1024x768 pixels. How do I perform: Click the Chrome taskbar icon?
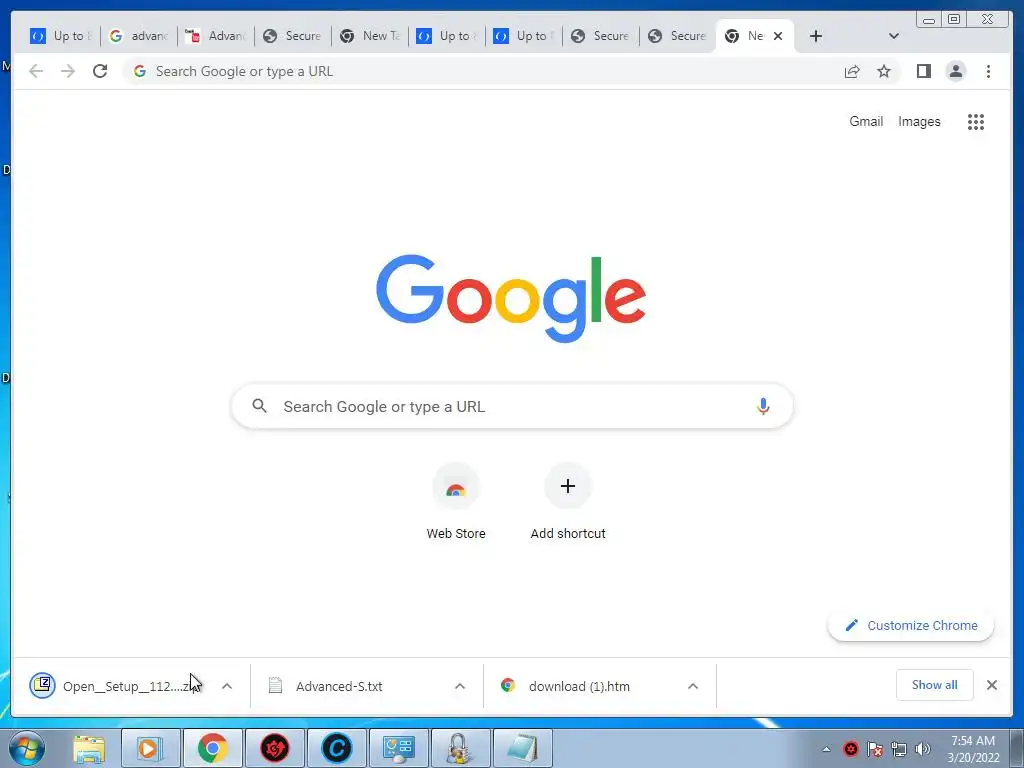coord(213,748)
